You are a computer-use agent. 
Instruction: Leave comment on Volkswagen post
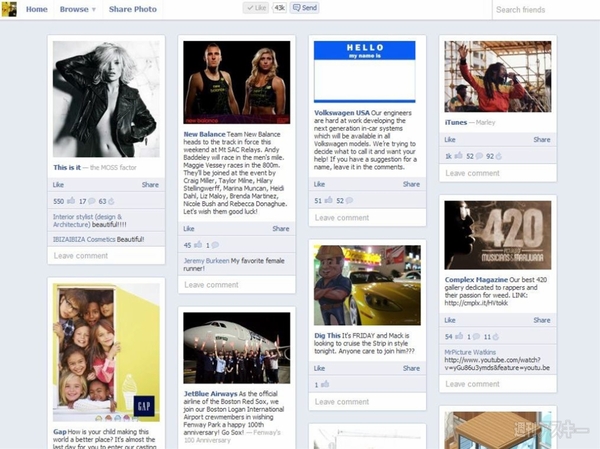coord(367,217)
